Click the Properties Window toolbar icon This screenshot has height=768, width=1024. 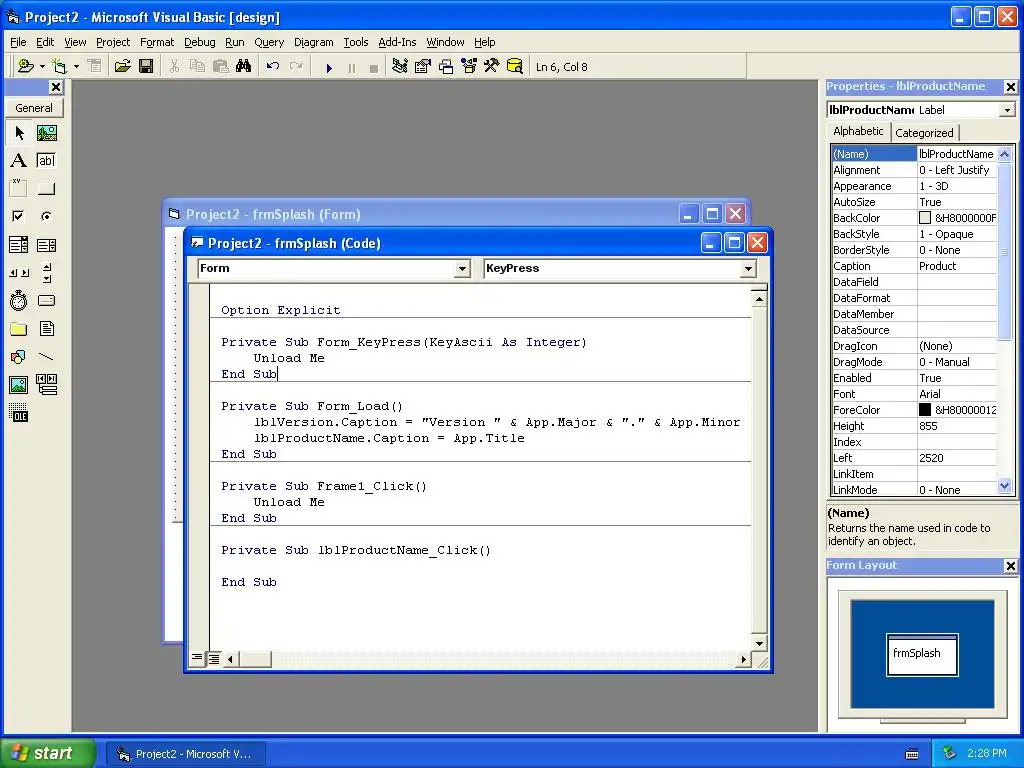click(x=423, y=66)
